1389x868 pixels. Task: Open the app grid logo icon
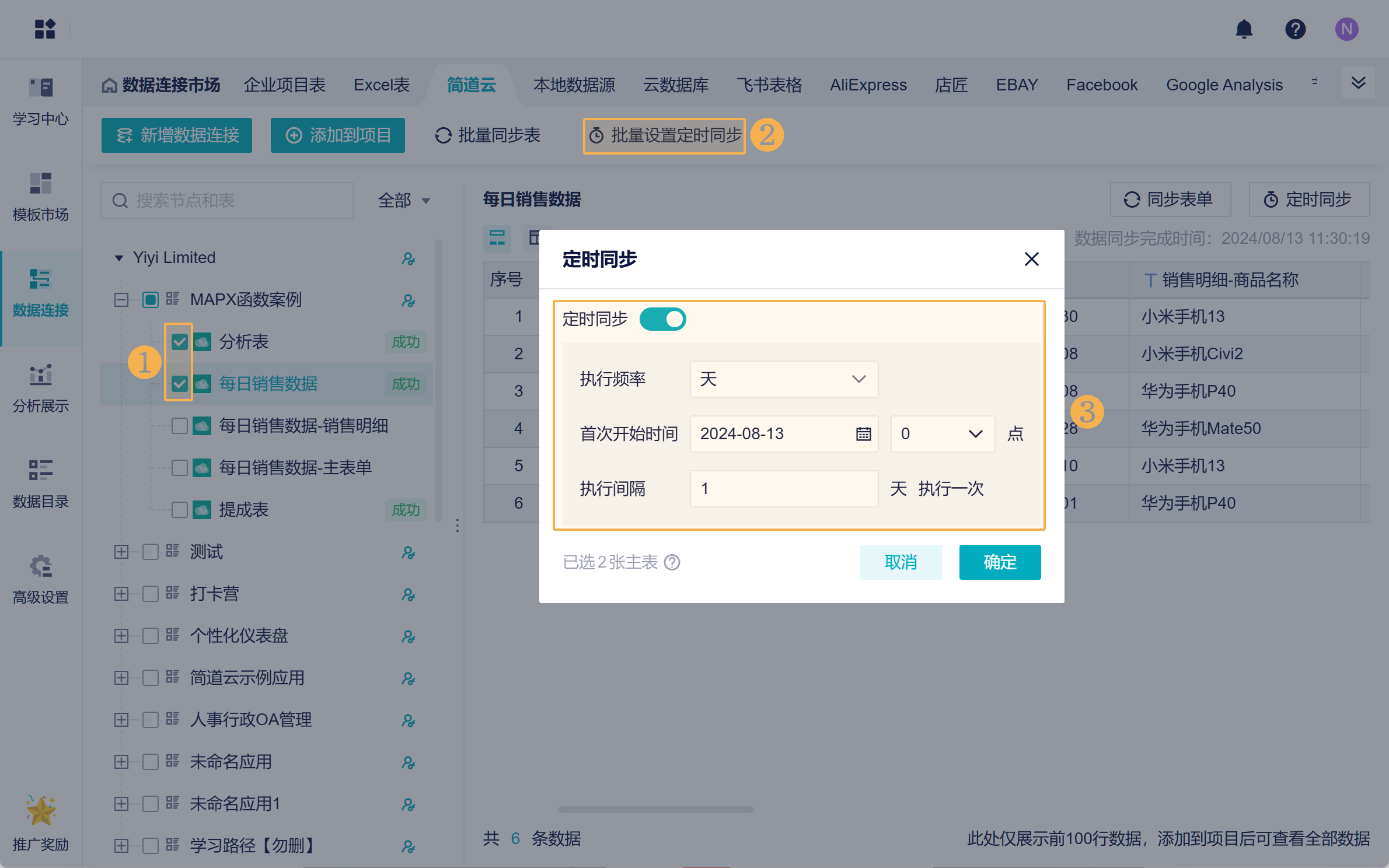click(45, 29)
